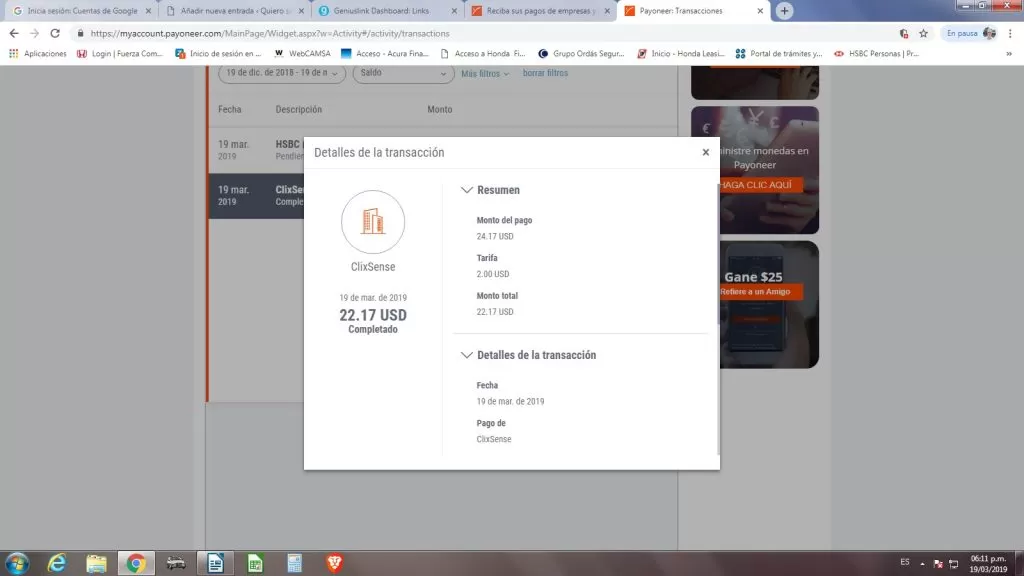Image resolution: width=1024 pixels, height=576 pixels.
Task: Open the calculator taskbar icon
Action: 295,563
